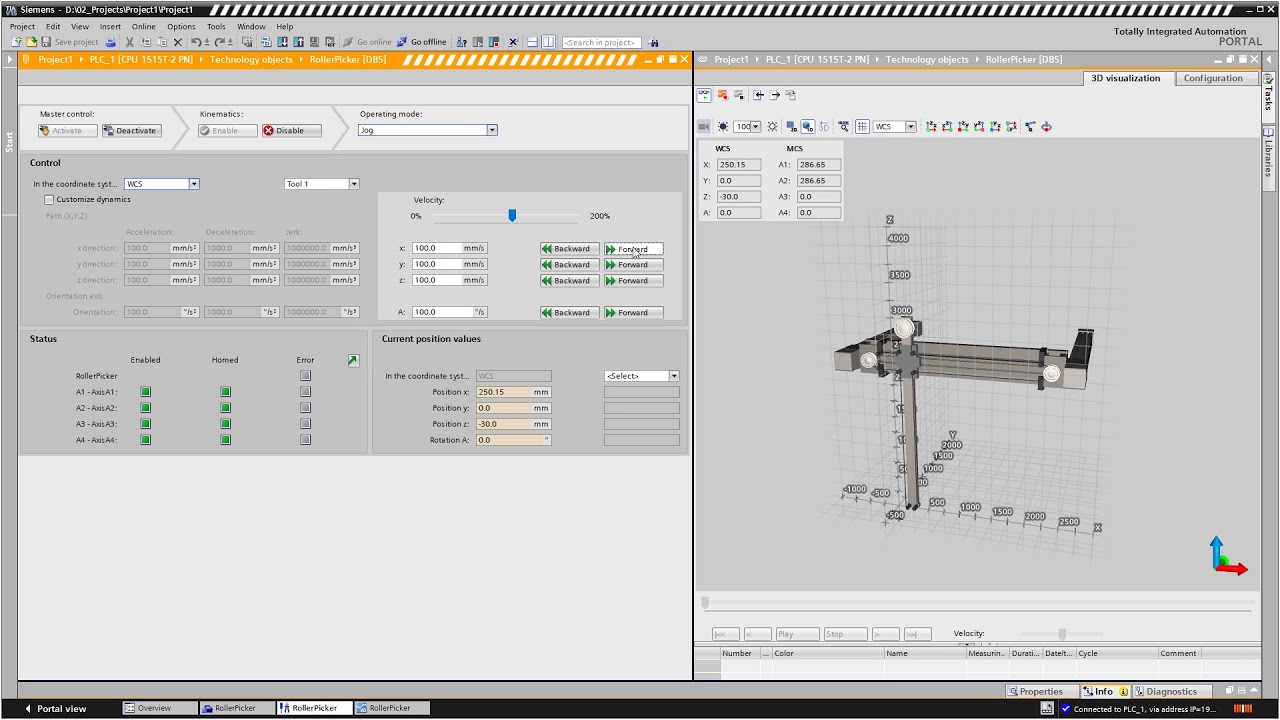The height and width of the screenshot is (720, 1280).
Task: Open the position values Select dropdown
Action: coord(673,376)
